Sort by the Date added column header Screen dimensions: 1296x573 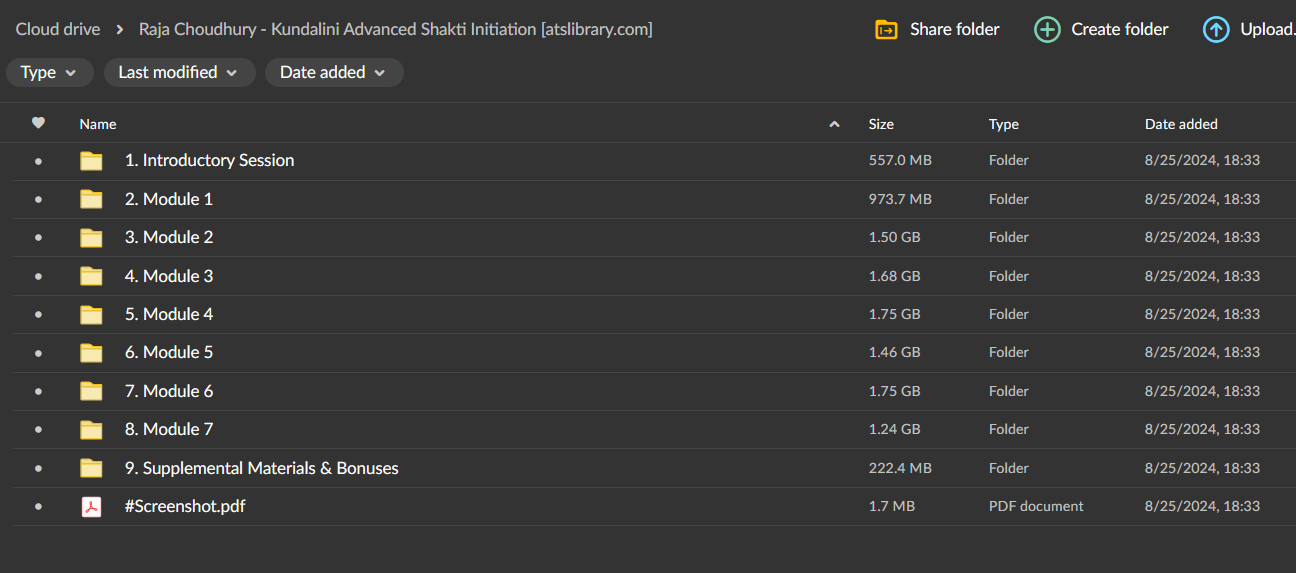tap(1181, 124)
